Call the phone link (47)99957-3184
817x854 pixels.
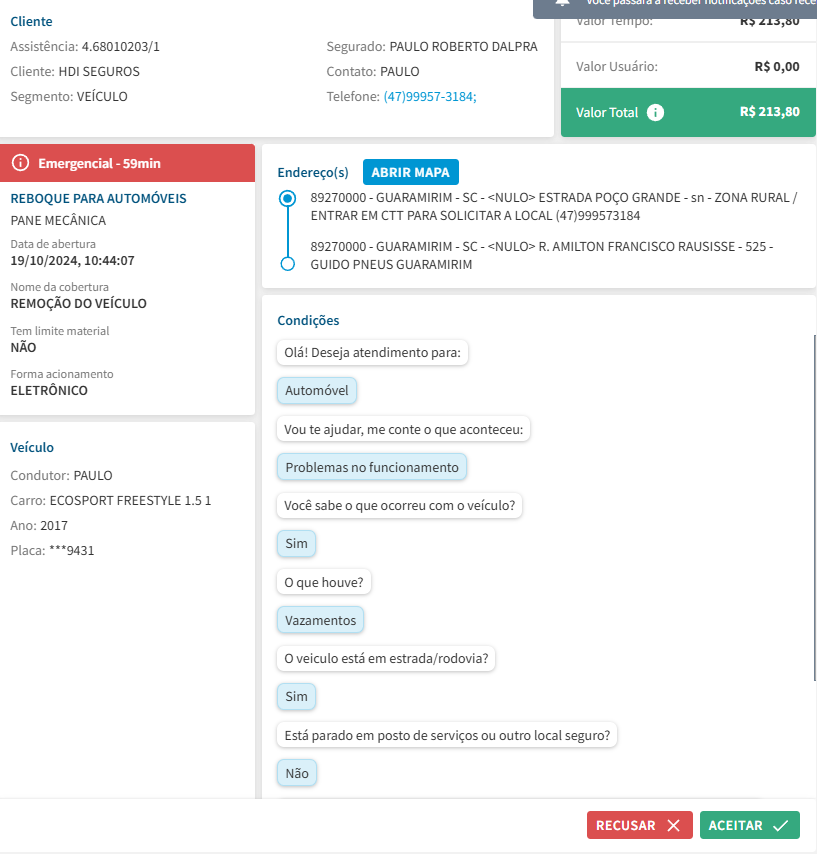click(430, 96)
